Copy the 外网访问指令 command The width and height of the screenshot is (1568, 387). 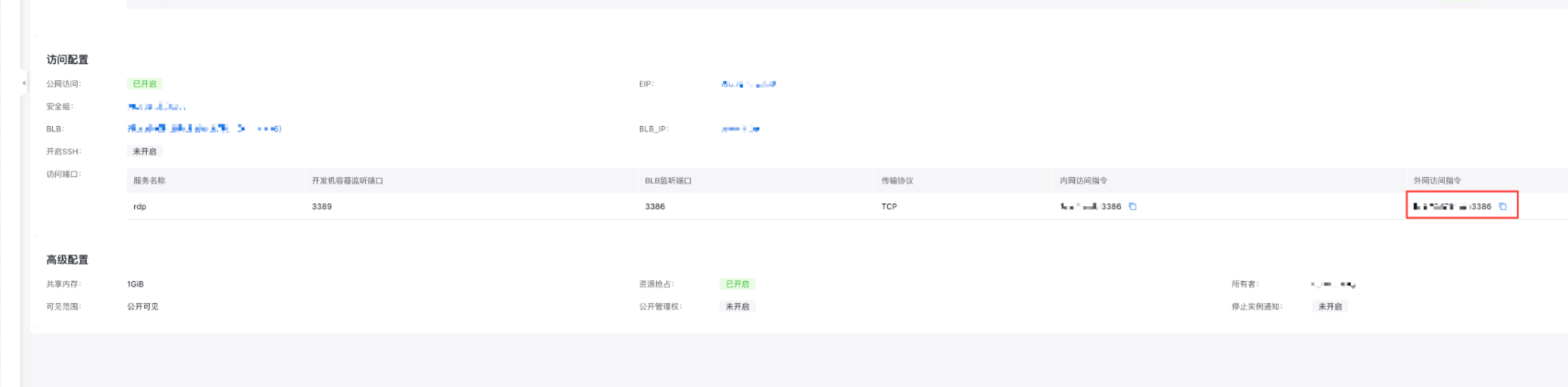pos(1502,206)
